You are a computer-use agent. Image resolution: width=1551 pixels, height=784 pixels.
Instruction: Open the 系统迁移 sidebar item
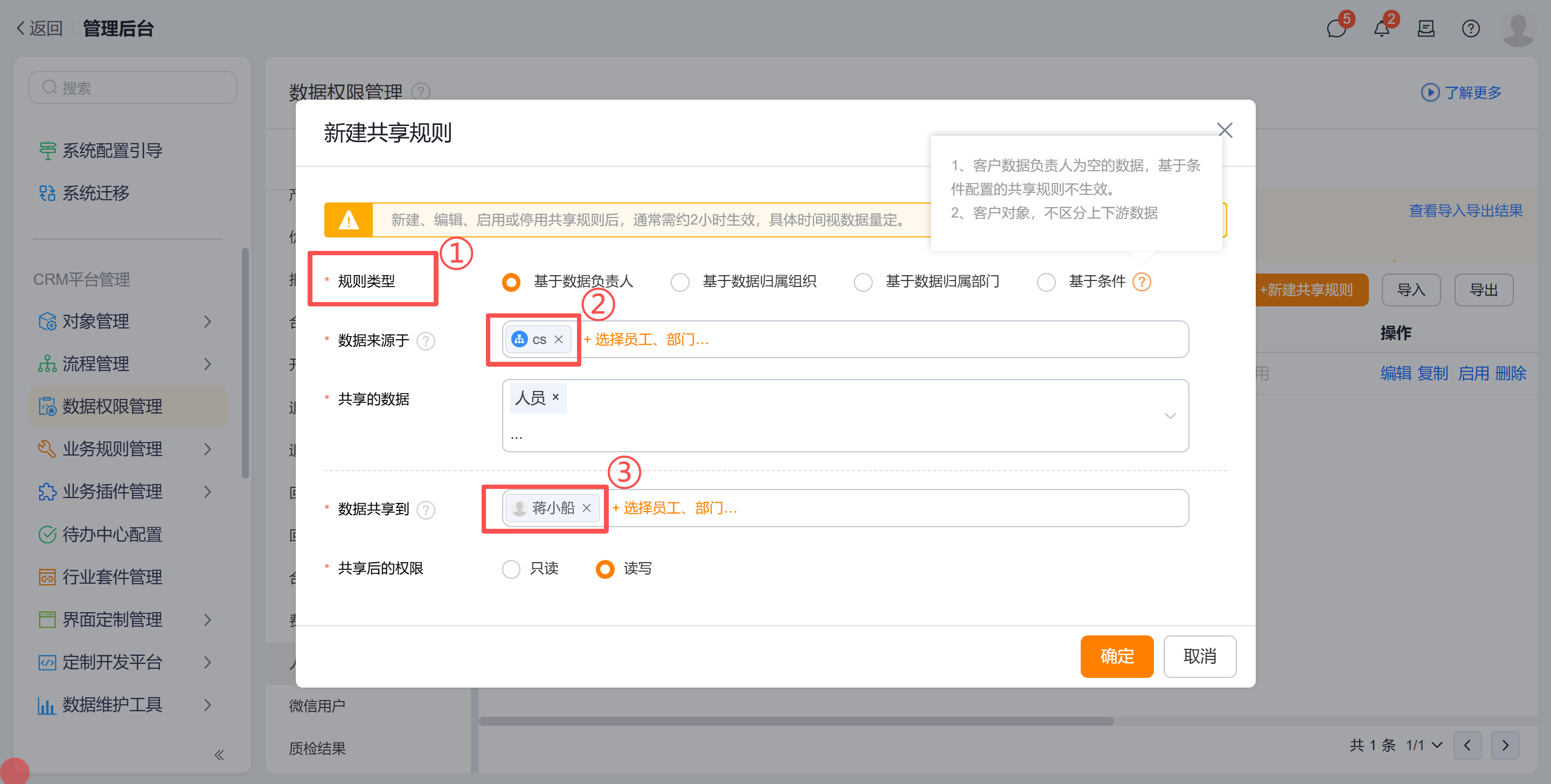click(x=96, y=193)
